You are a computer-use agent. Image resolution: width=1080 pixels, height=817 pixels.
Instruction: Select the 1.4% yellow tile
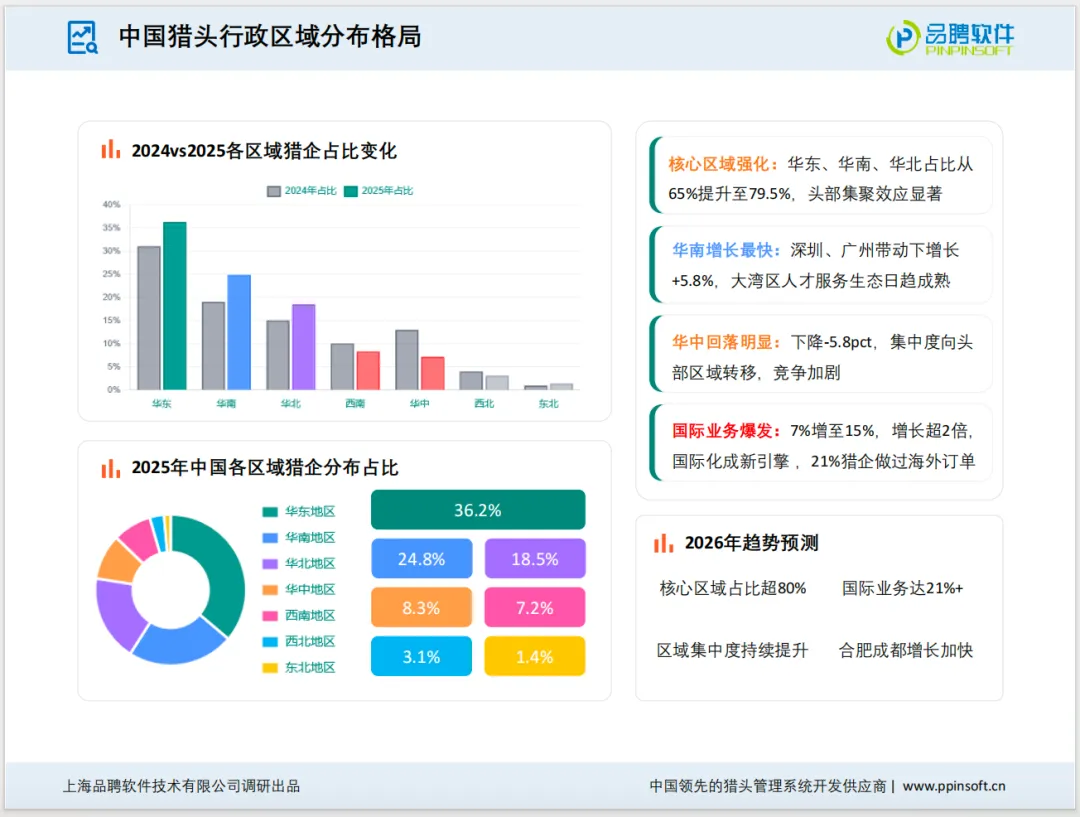535,656
